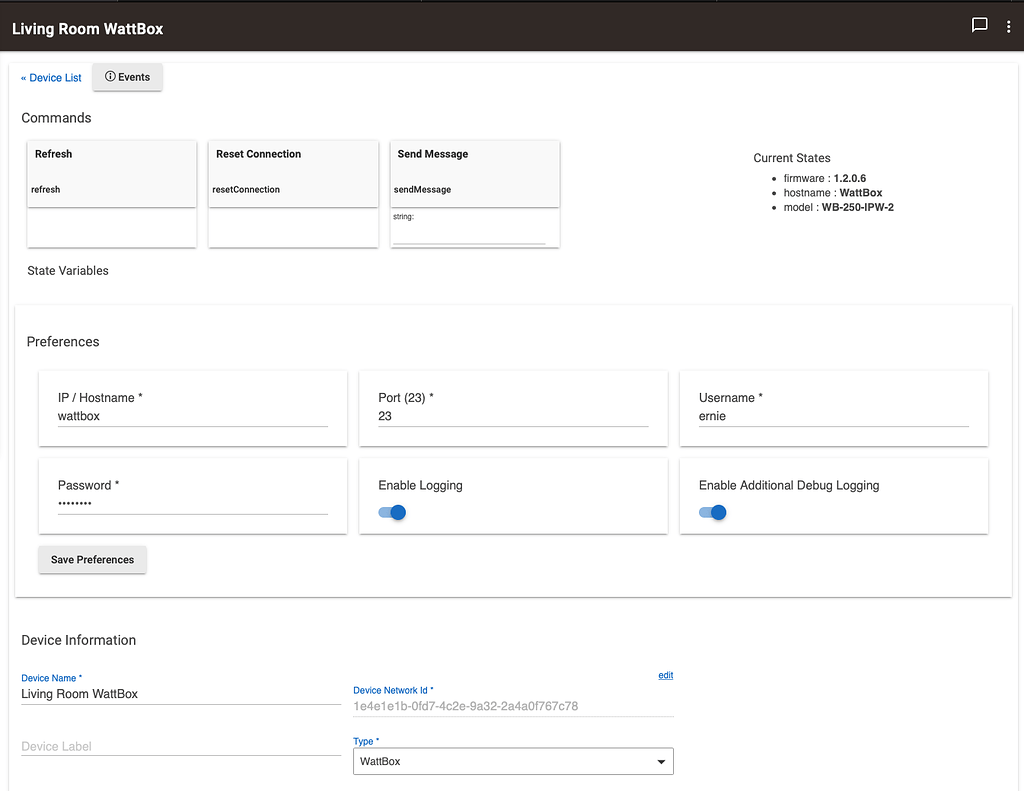Disable the Enable Logging toggle

pos(393,513)
